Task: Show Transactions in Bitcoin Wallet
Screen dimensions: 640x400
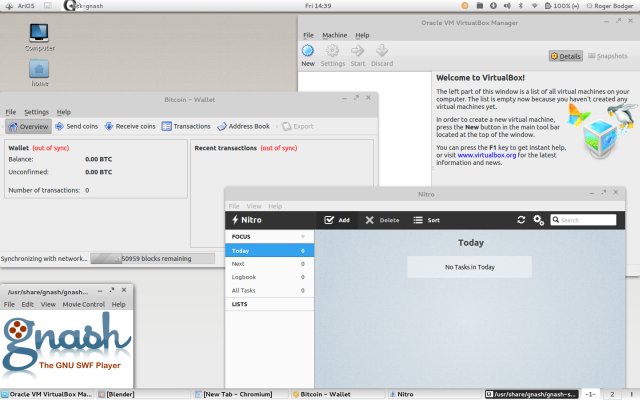Action: 186,127
